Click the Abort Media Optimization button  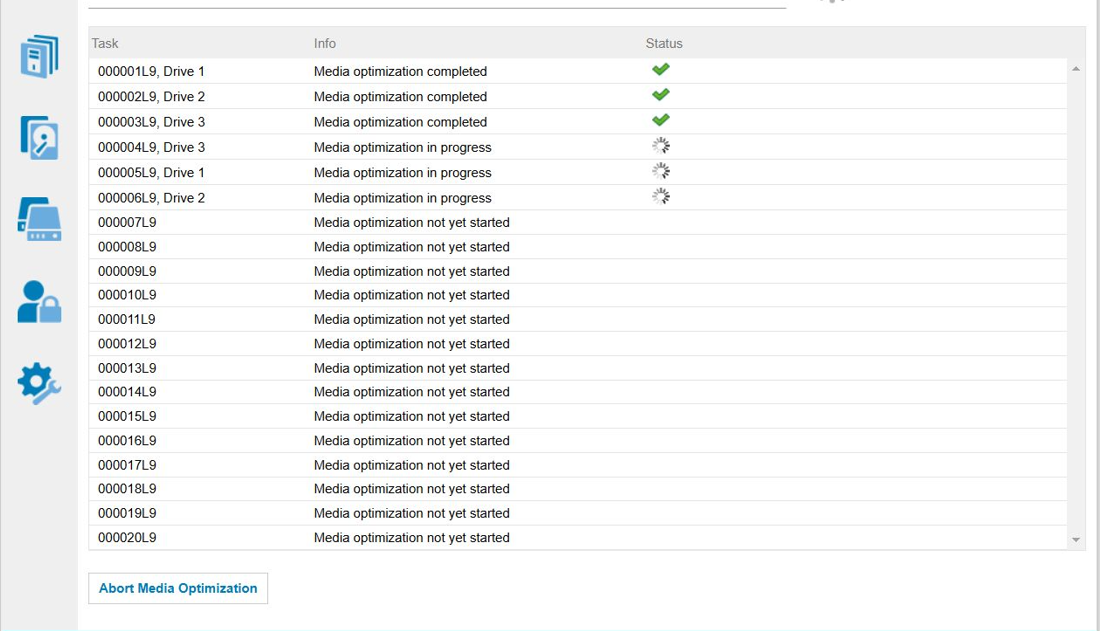[178, 588]
